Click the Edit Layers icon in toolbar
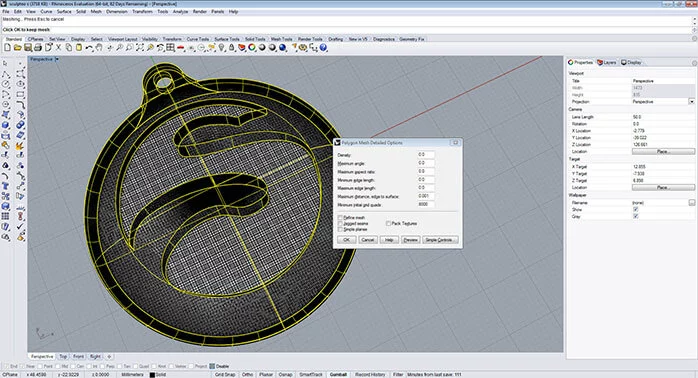The width and height of the screenshot is (698, 378). [x=241, y=48]
